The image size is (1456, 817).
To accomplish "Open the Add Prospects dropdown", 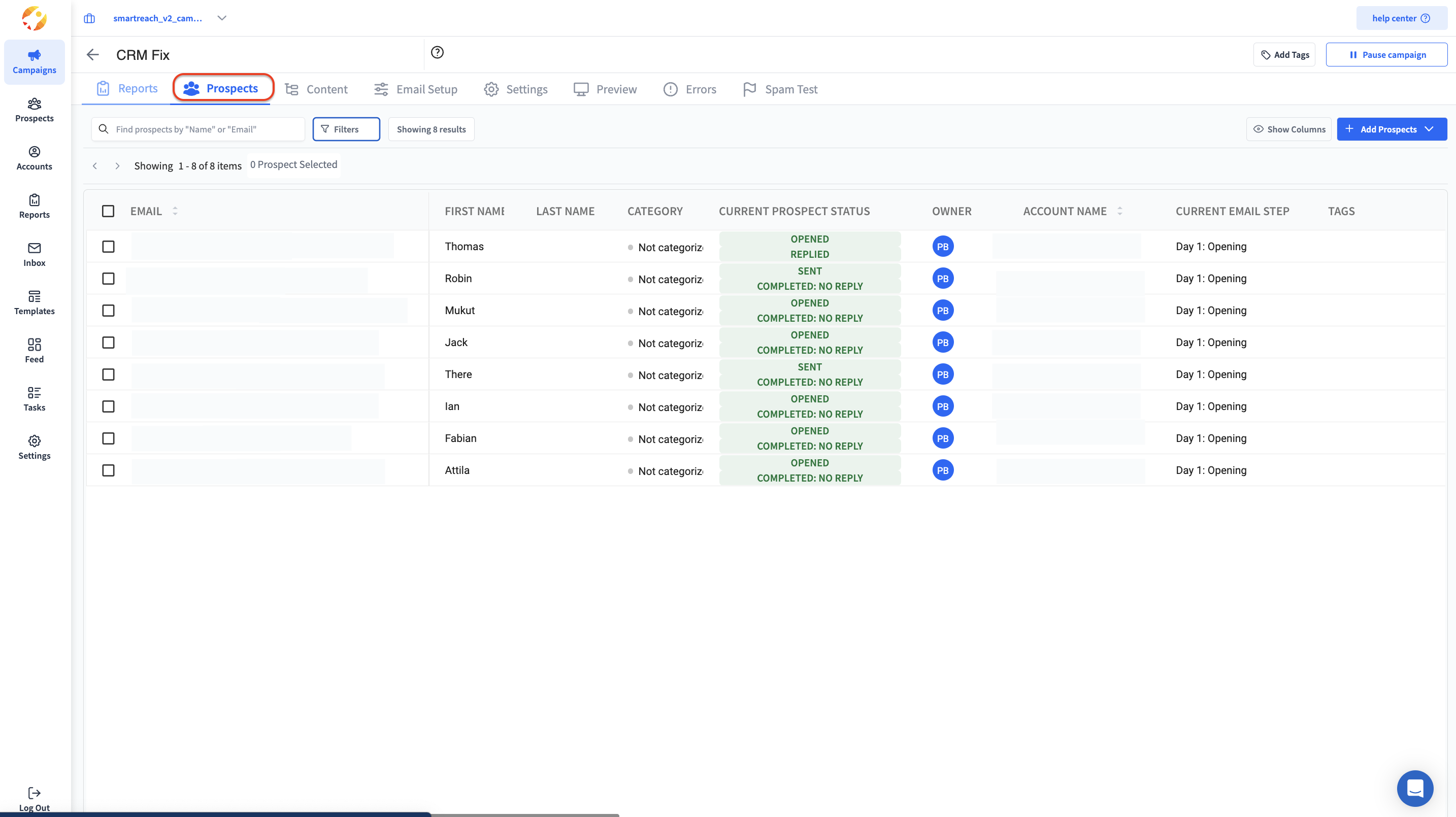I will (1391, 129).
